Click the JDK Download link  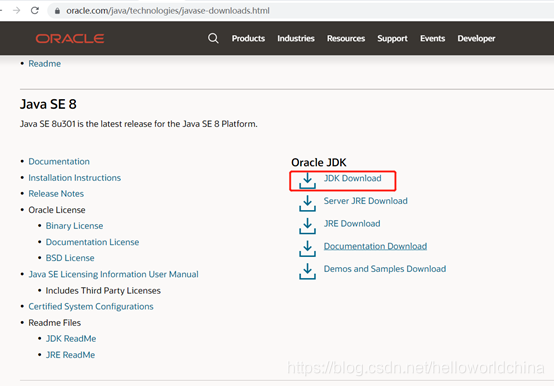point(353,178)
